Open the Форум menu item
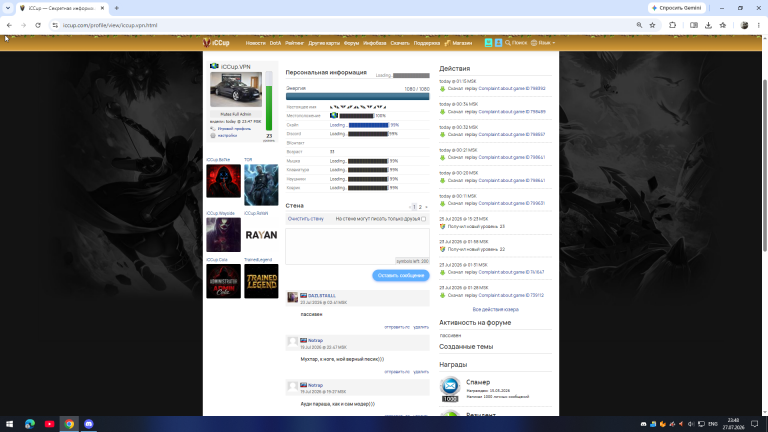768x432 pixels. 351,43
